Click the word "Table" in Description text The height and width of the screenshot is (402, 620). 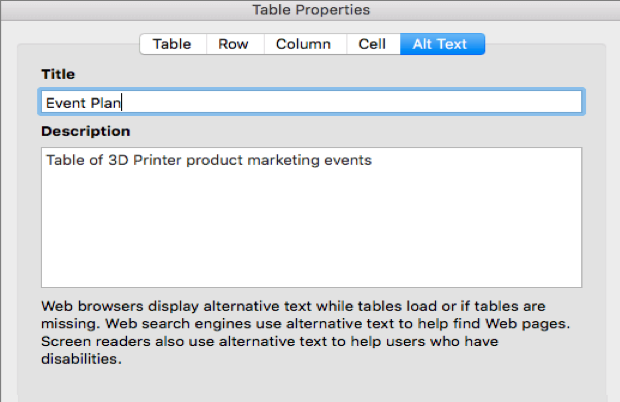[66, 160]
